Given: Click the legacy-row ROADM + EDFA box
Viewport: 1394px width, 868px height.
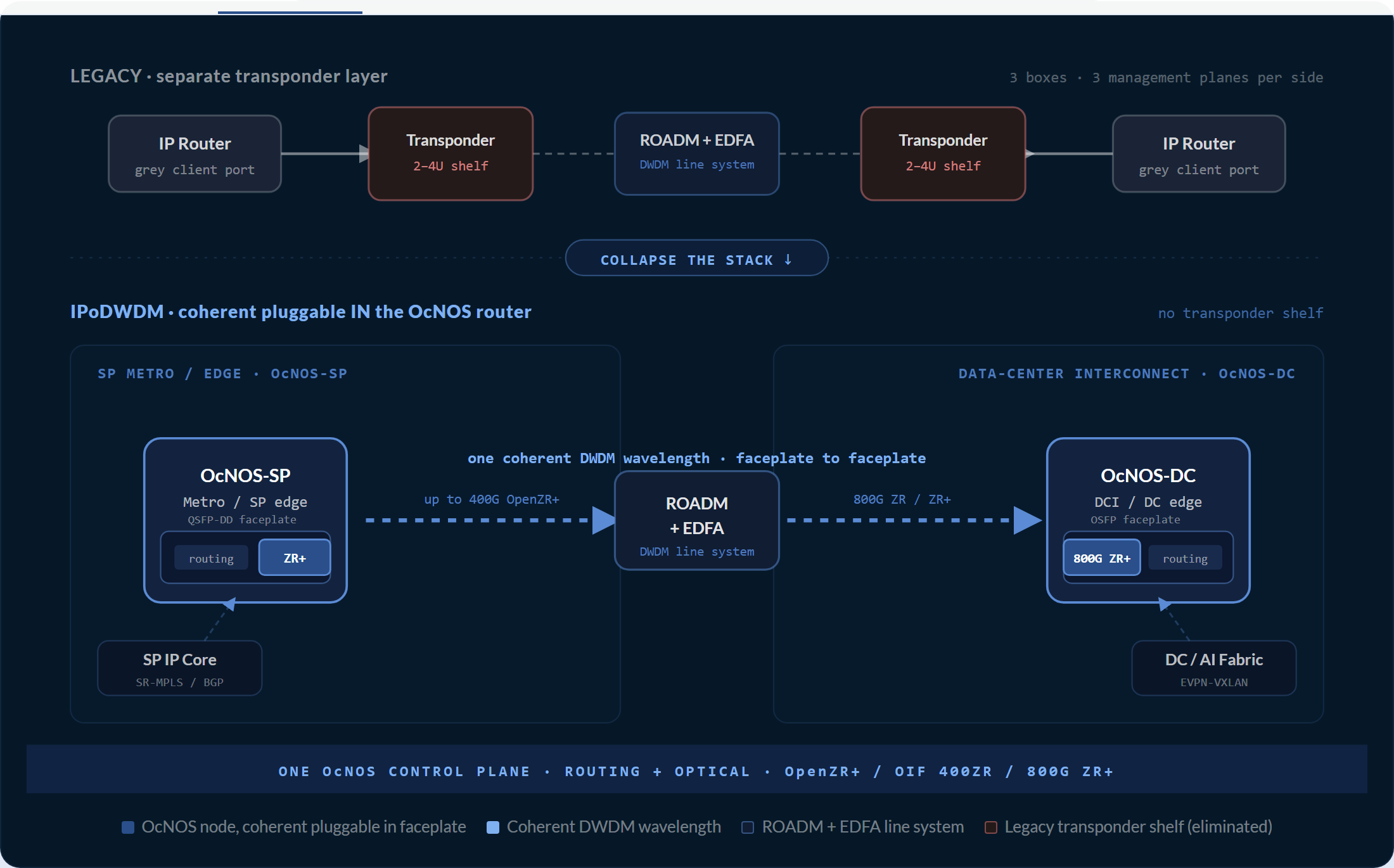Looking at the screenshot, I should coord(697,153).
